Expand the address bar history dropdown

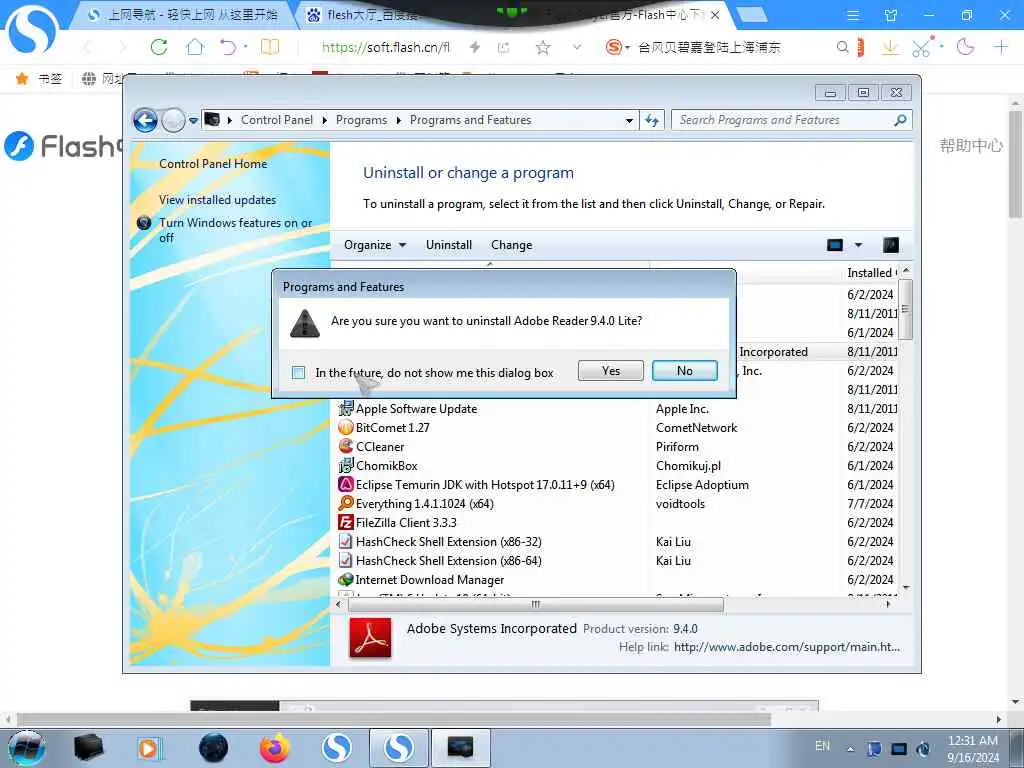pyautogui.click(x=629, y=121)
